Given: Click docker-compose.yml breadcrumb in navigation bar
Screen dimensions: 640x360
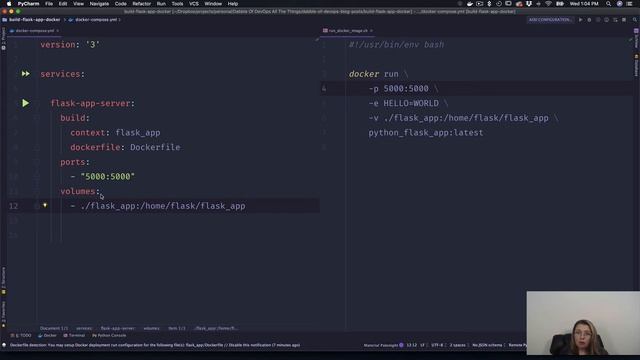Looking at the screenshot, I should 96,20.
